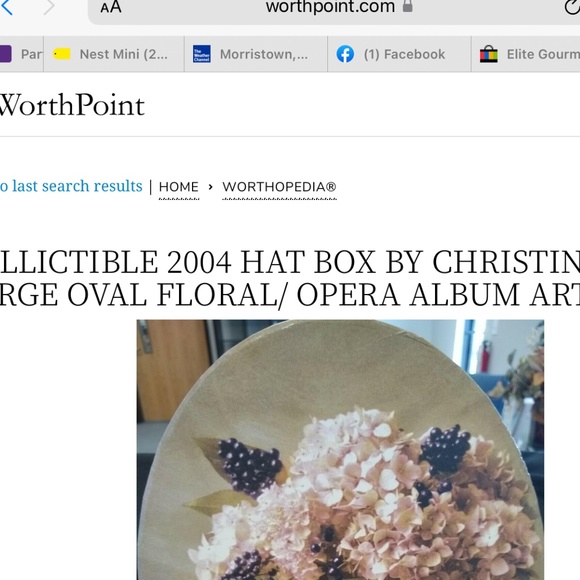Tap the yellow tag favicon on Nest Mini tab

[61, 54]
